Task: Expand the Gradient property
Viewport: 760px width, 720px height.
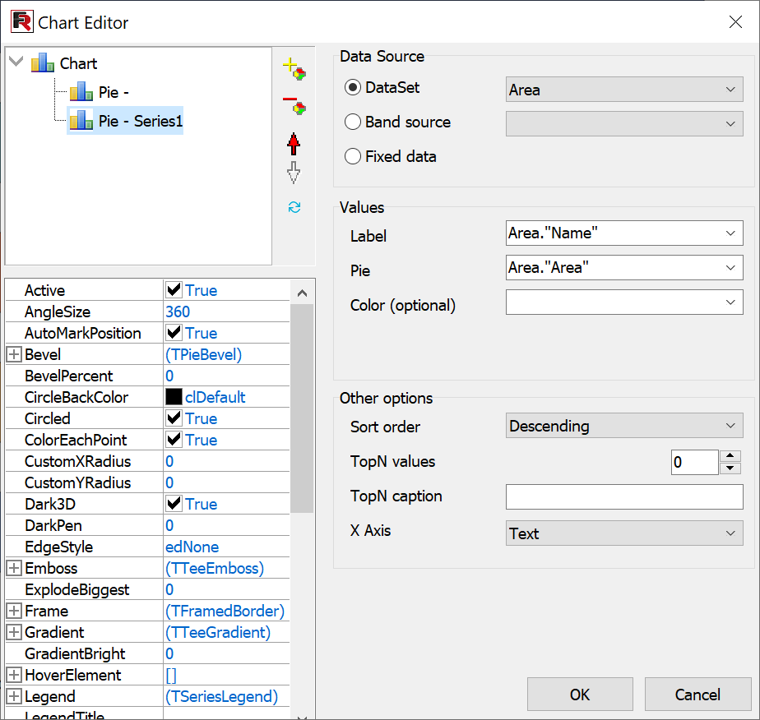Action: point(14,632)
